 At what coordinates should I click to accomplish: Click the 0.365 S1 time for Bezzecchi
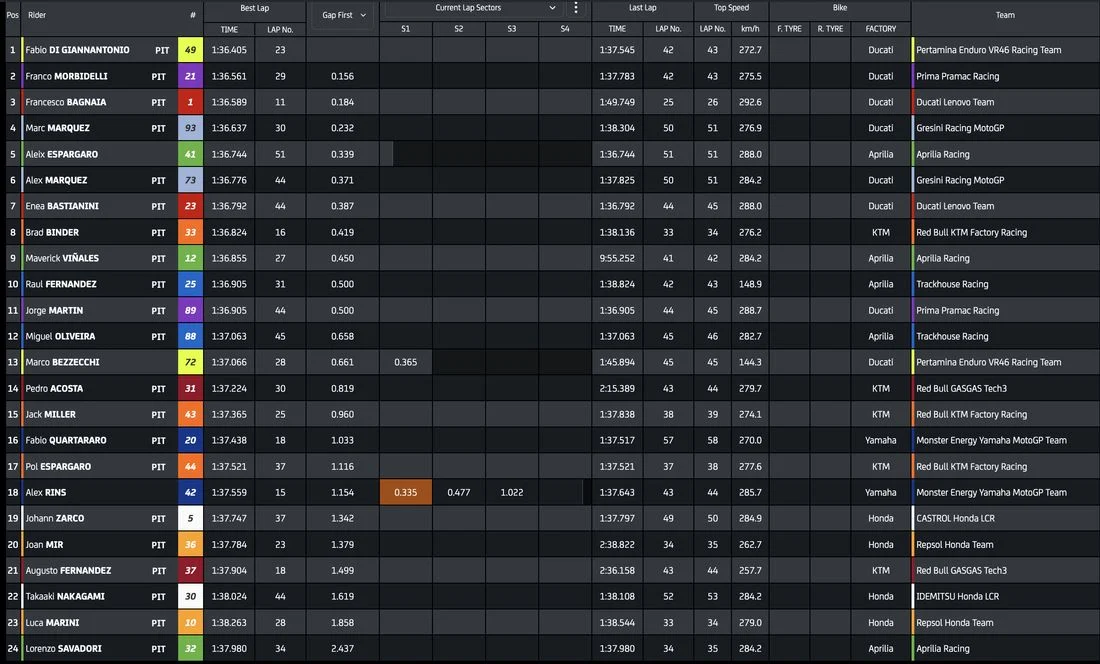405,362
